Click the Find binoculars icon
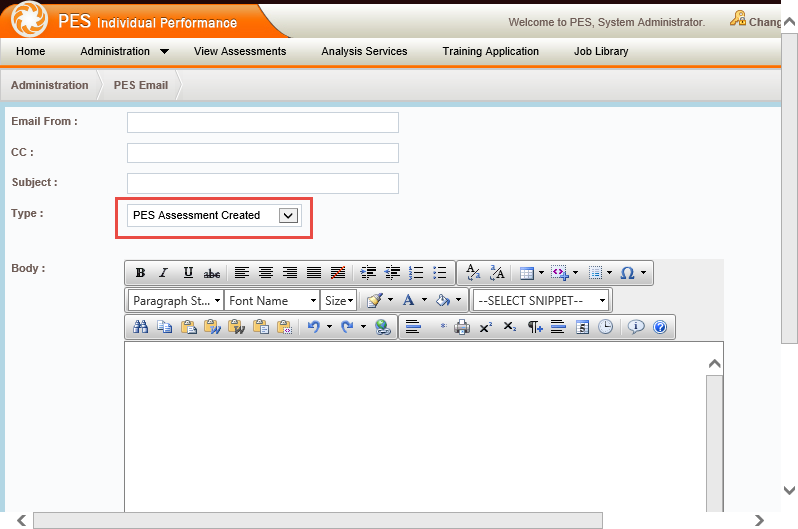798x529 pixels. [x=141, y=327]
